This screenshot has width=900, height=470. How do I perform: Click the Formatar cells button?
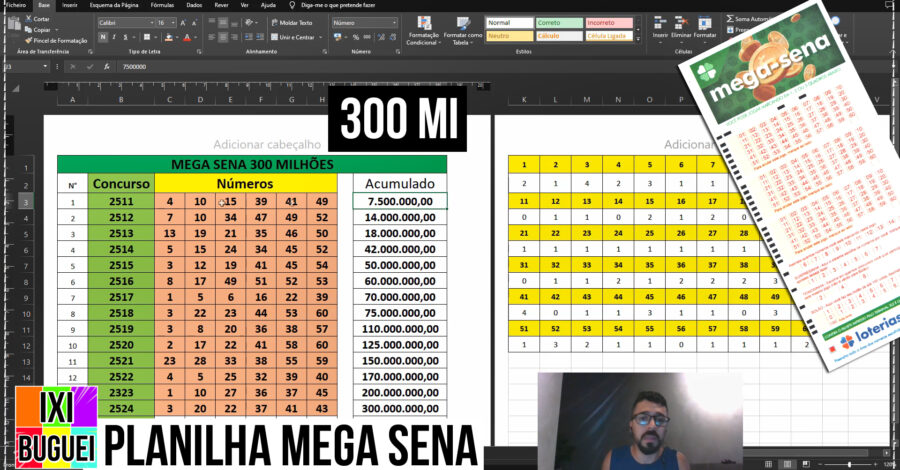pos(704,28)
